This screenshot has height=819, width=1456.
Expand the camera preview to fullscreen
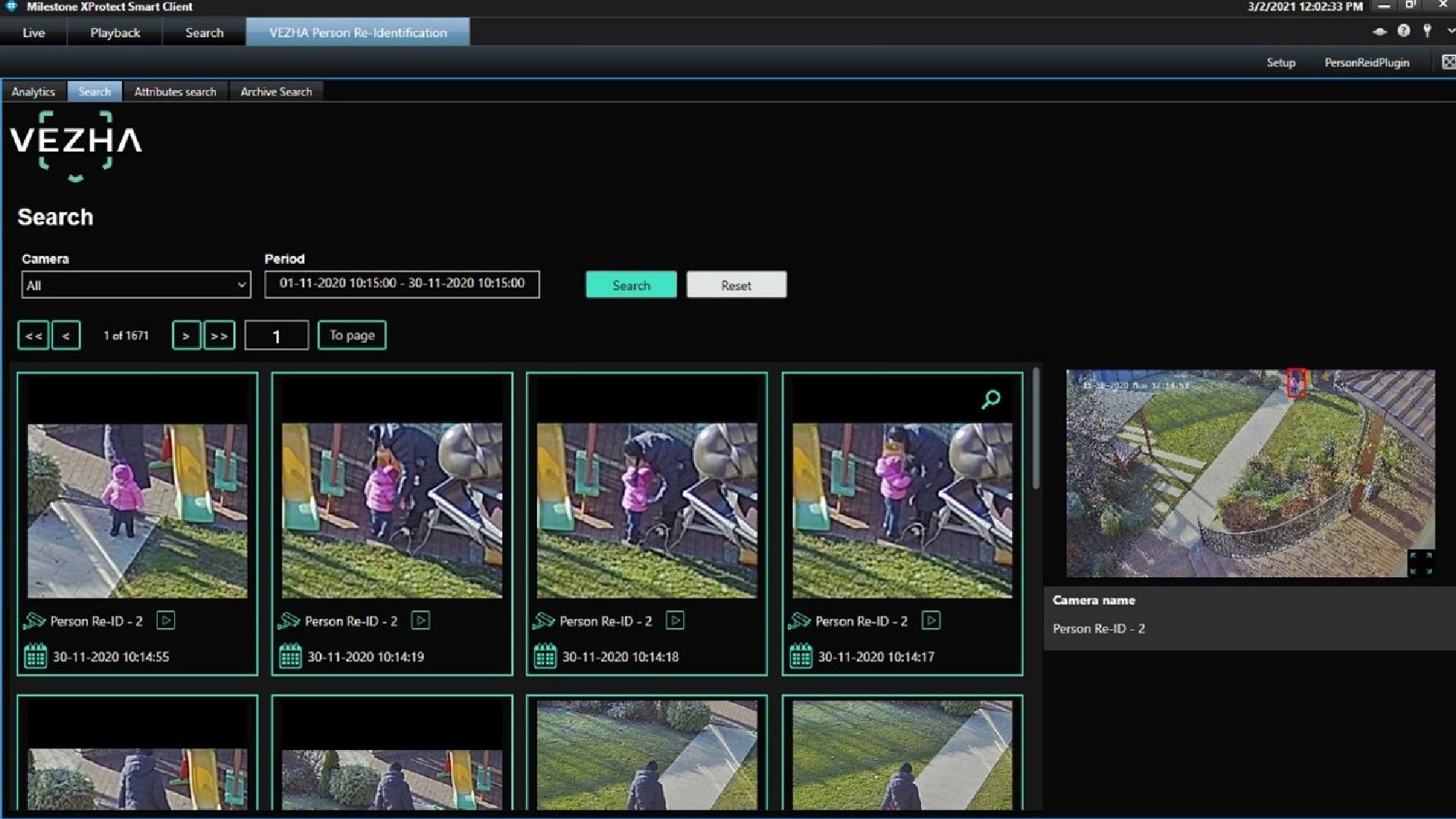(x=1420, y=563)
